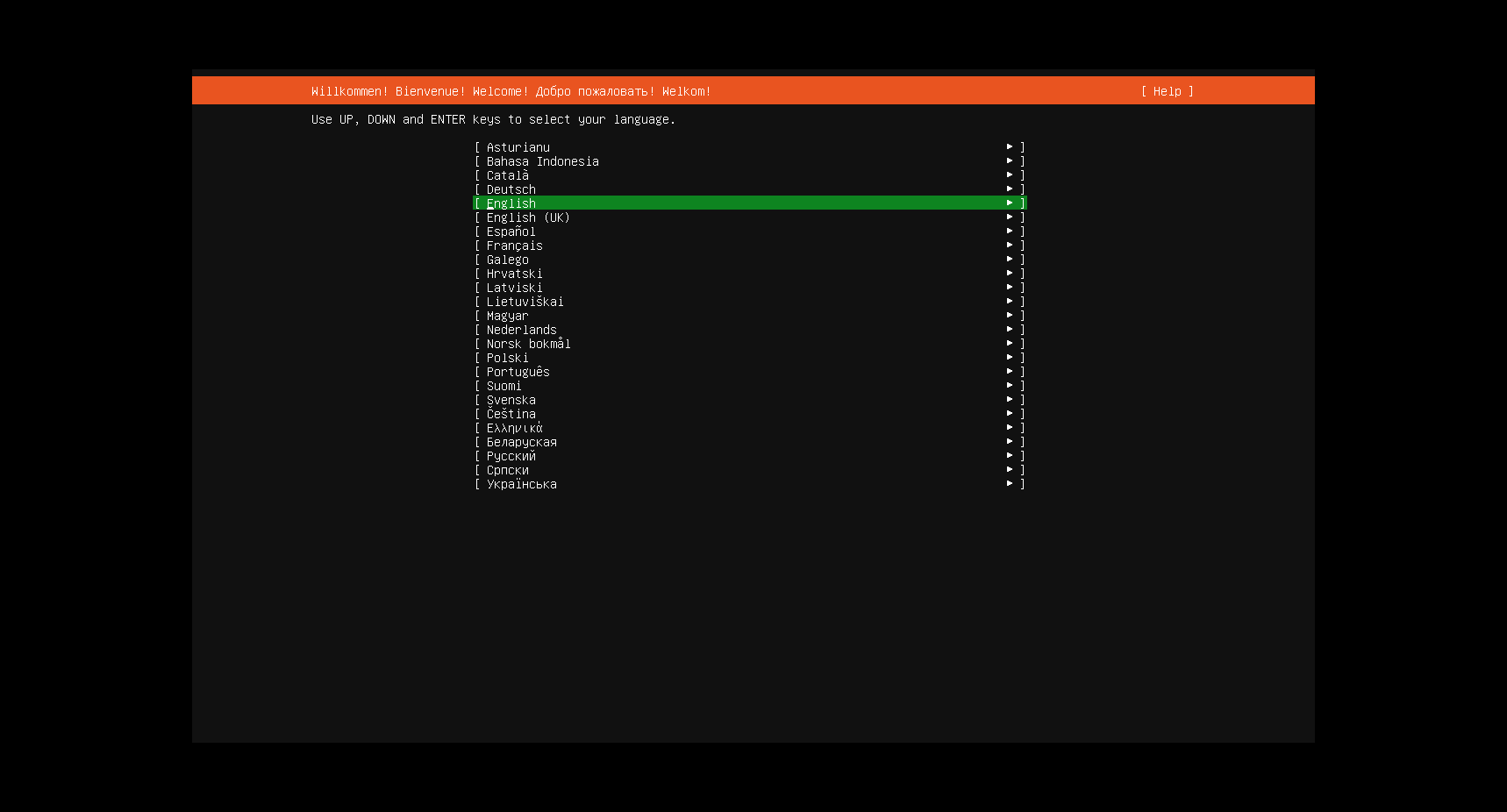1507x812 pixels.
Task: Select Español language
Action: [x=750, y=231]
